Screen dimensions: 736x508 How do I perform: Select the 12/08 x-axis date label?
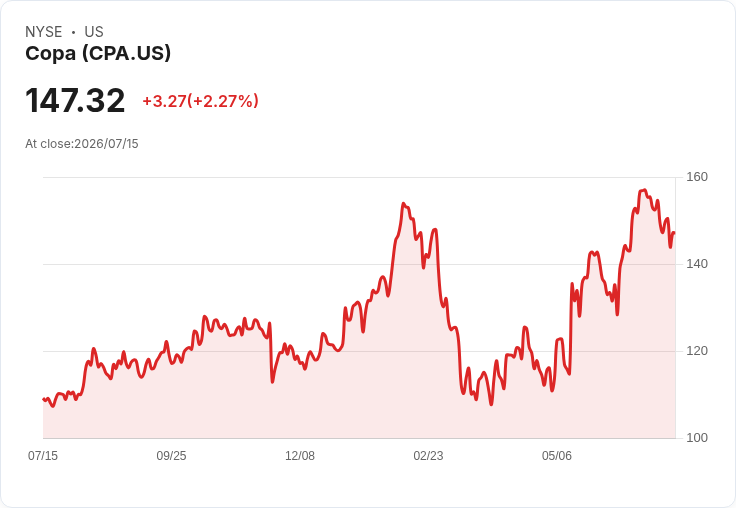300,455
